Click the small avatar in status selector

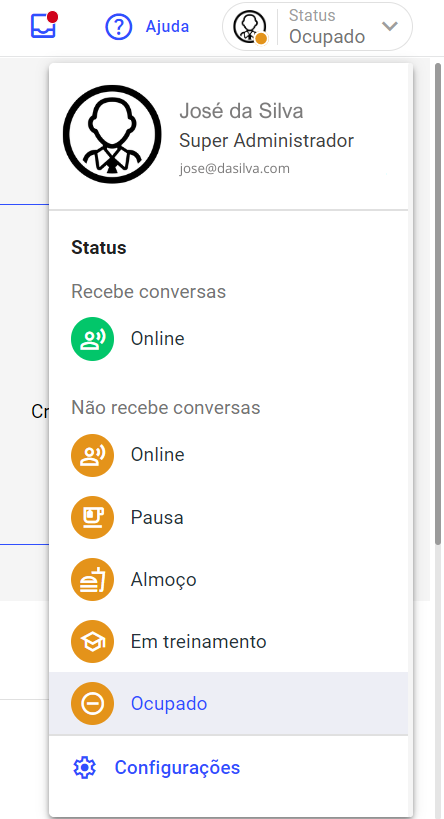tap(250, 27)
